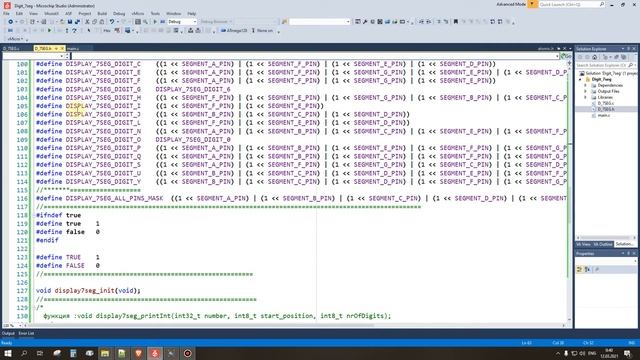Expand the Dependencies folder
This screenshot has height=360, width=640.
pyautogui.click(x=586, y=85)
